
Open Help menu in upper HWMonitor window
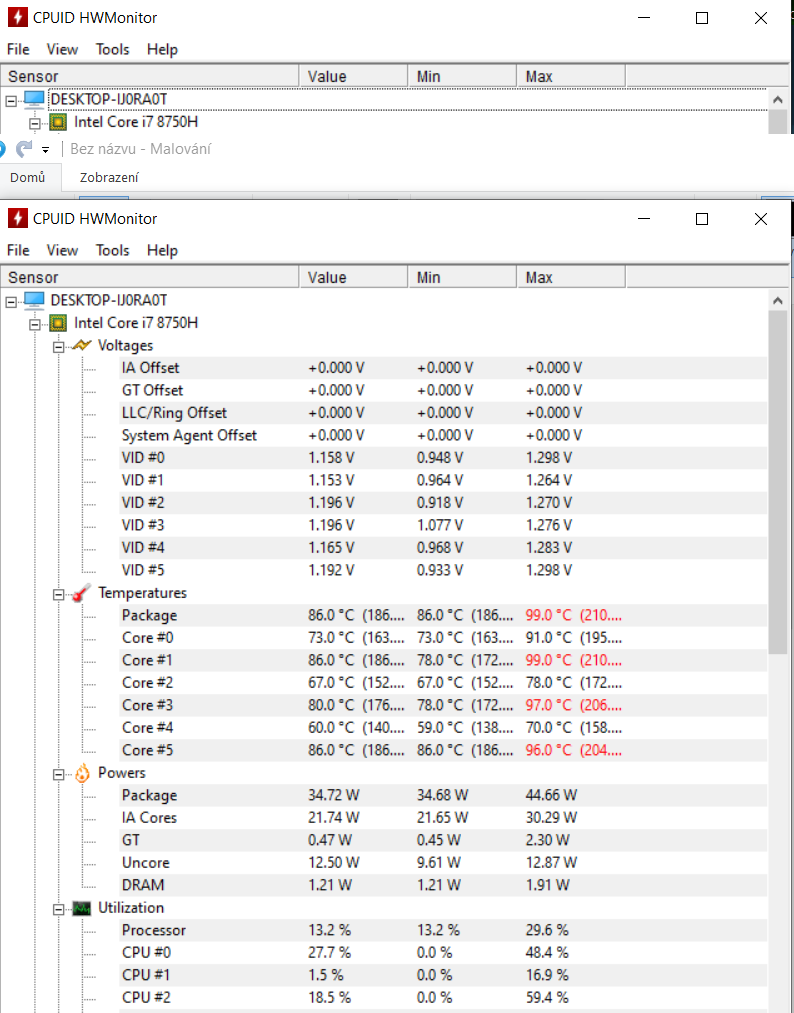click(162, 49)
